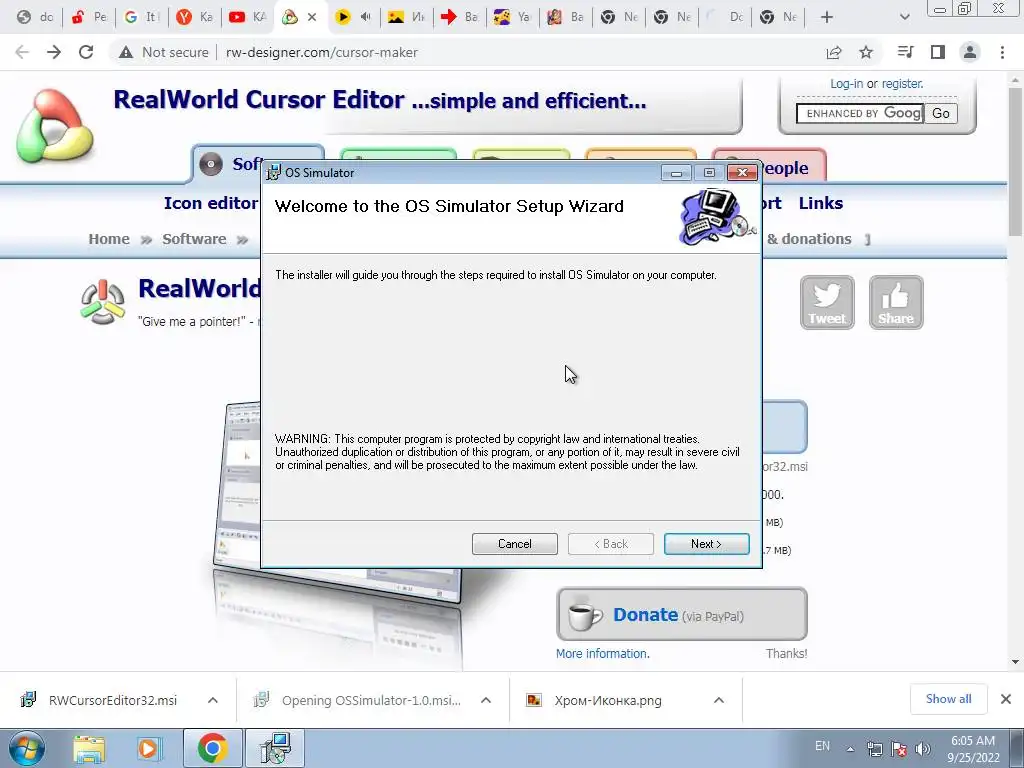
Task: Click the network tray icon
Action: pyautogui.click(x=874, y=749)
